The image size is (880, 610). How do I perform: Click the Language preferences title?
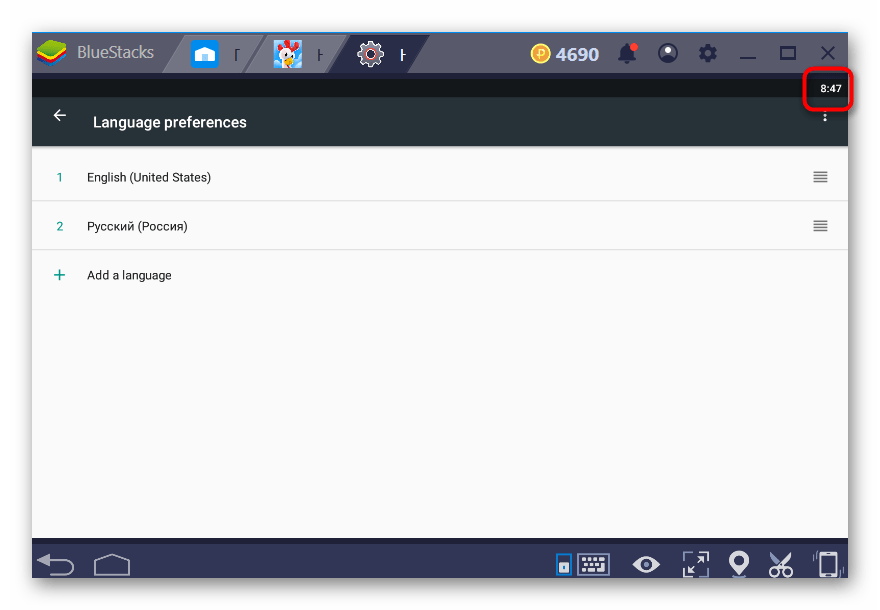tap(169, 122)
